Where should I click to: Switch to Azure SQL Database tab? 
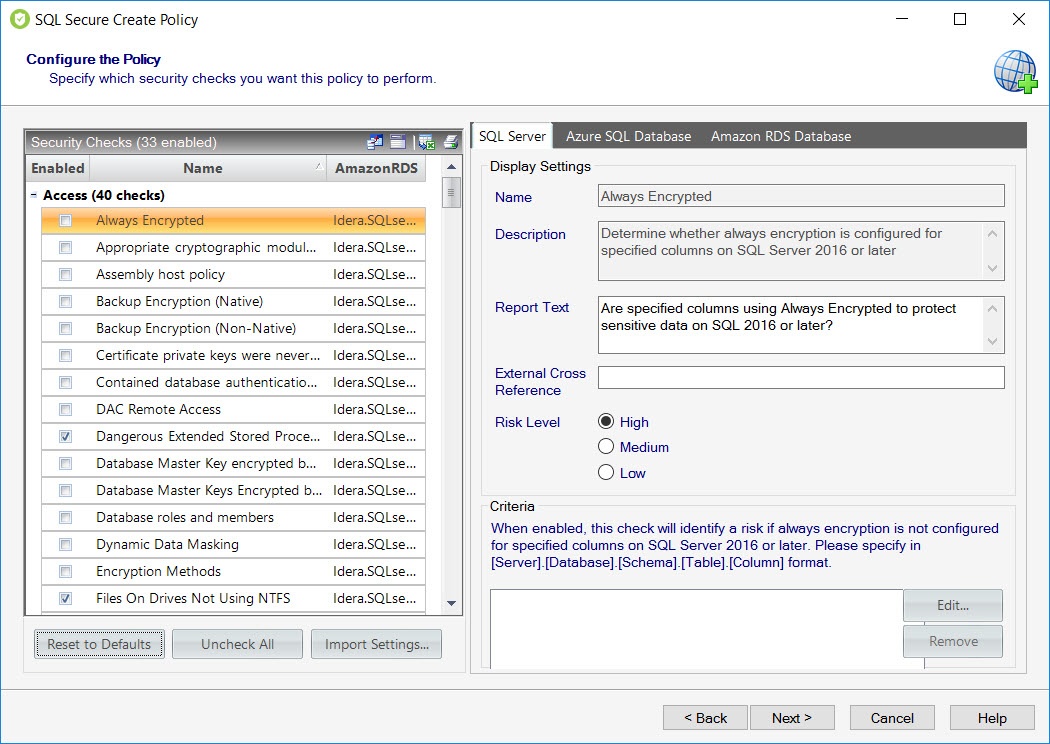628,136
